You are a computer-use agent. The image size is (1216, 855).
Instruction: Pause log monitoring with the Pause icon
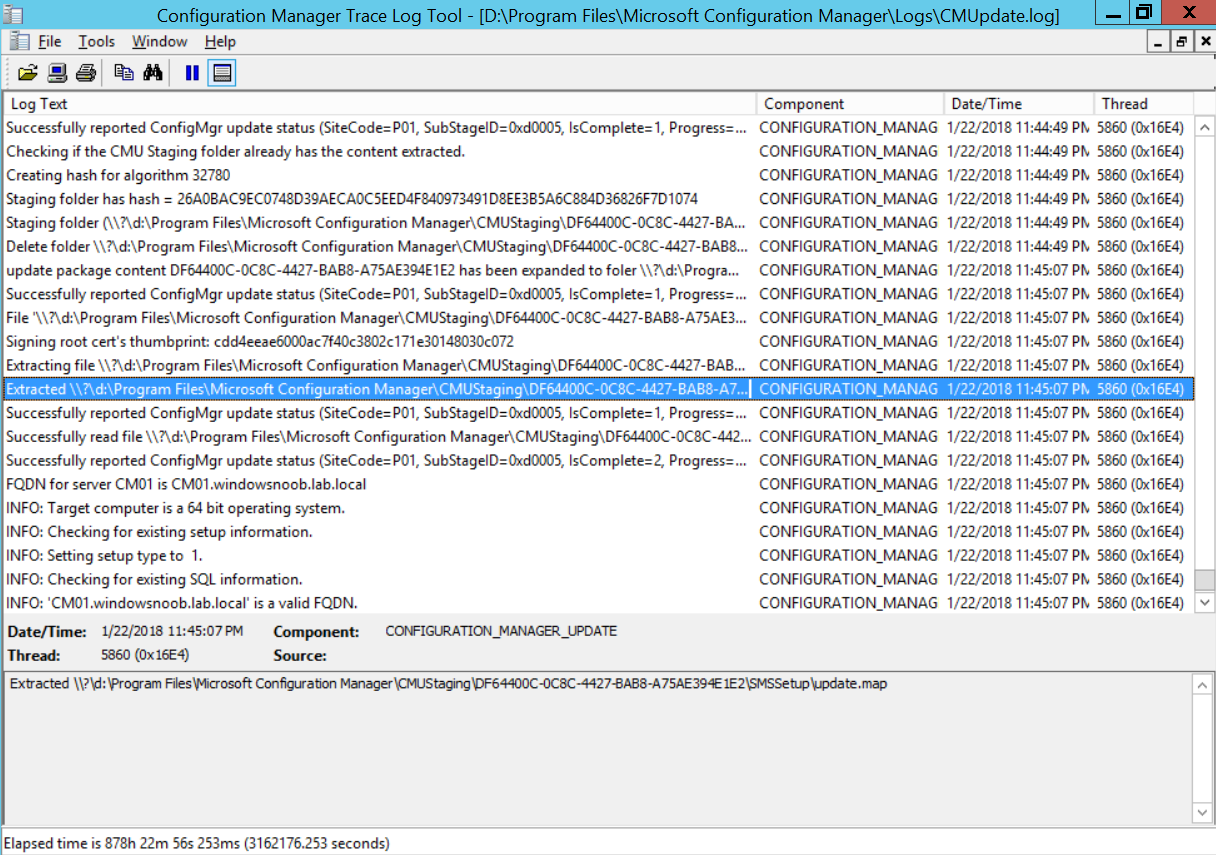pos(192,72)
